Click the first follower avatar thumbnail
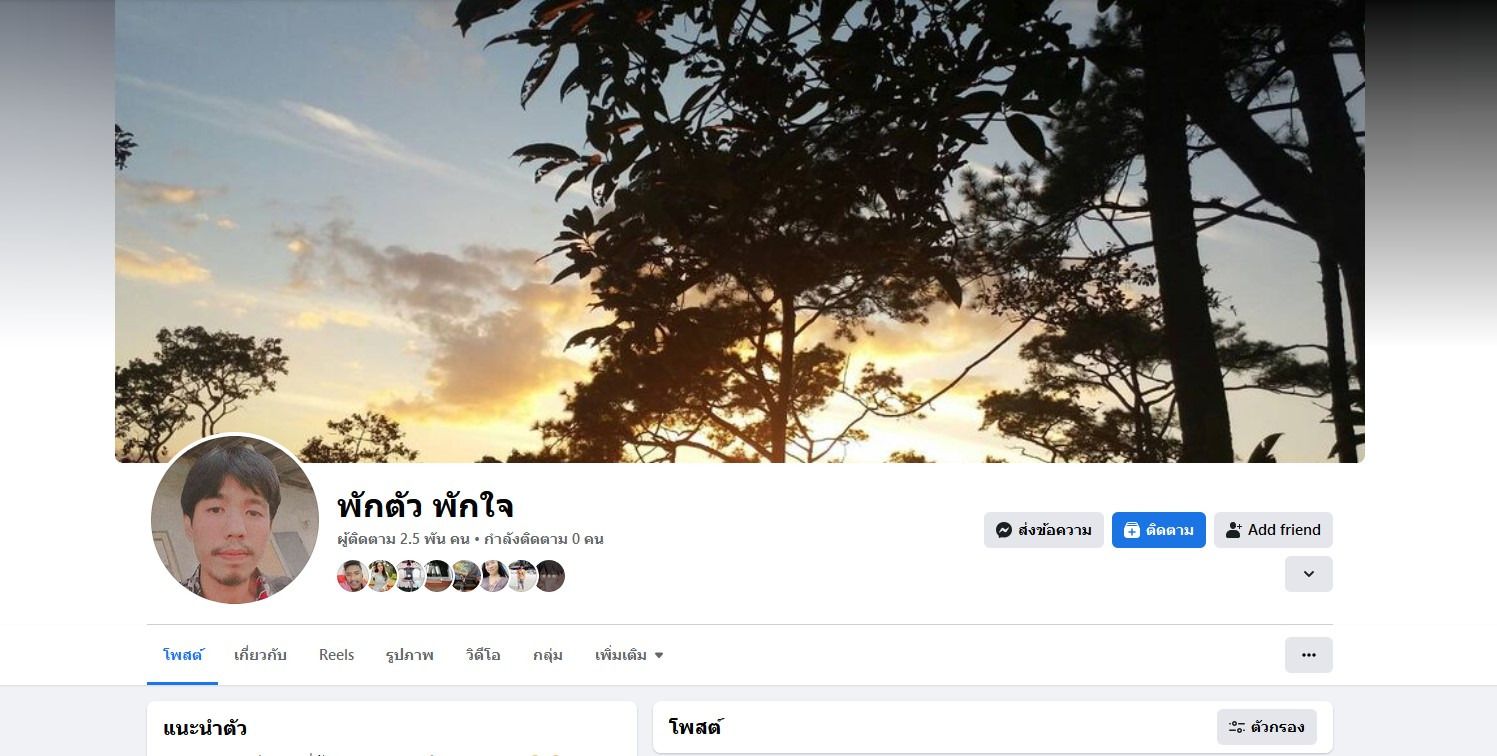The image size is (1497, 756). pos(353,576)
